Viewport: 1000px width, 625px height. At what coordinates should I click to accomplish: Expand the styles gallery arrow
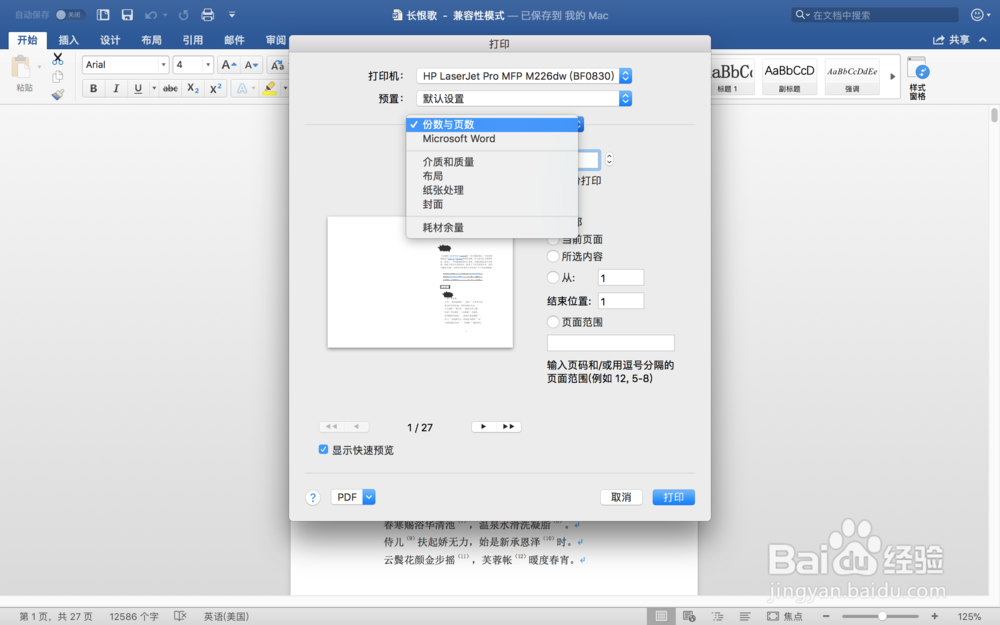892,77
